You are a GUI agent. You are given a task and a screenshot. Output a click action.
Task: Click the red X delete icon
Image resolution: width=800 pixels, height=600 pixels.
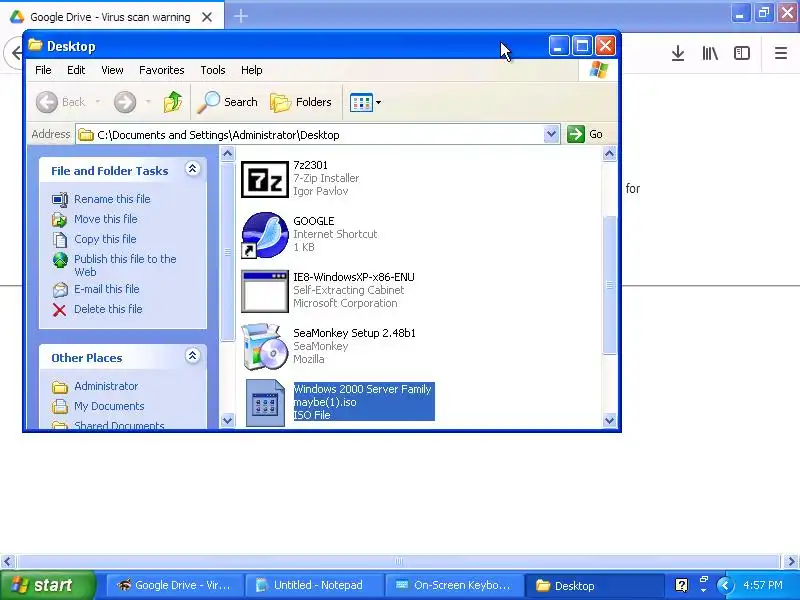pyautogui.click(x=60, y=310)
